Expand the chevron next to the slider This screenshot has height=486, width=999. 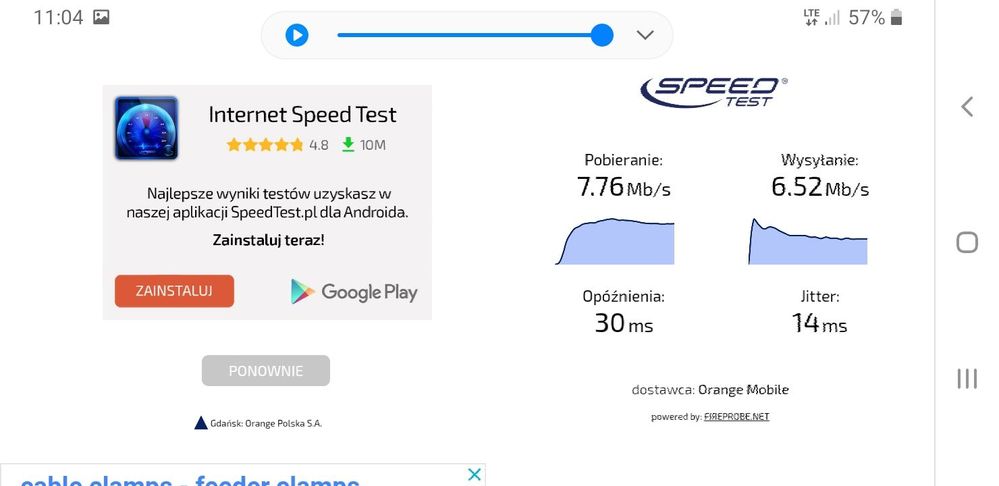[x=645, y=35]
